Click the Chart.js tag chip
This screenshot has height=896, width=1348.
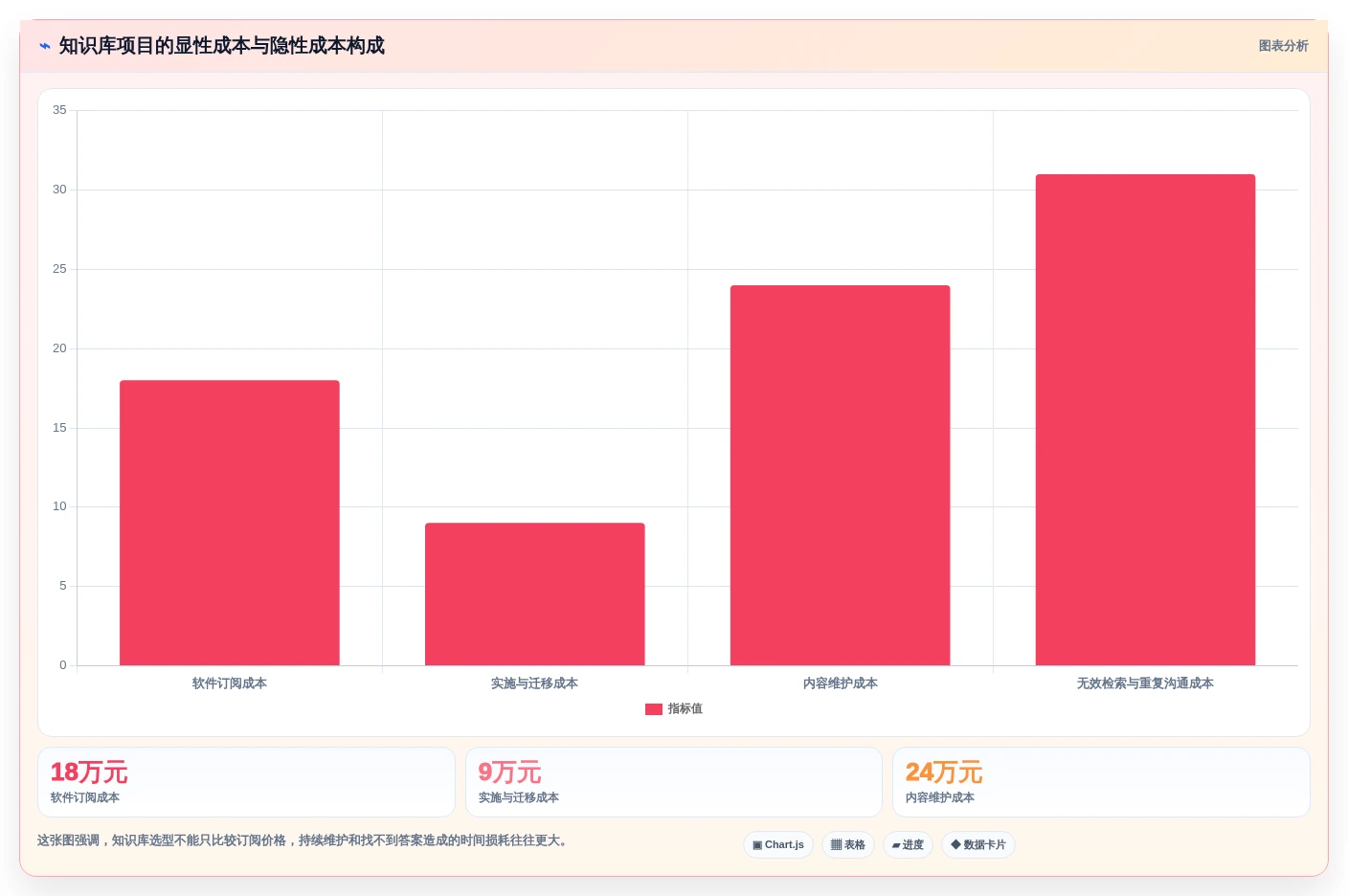point(778,845)
